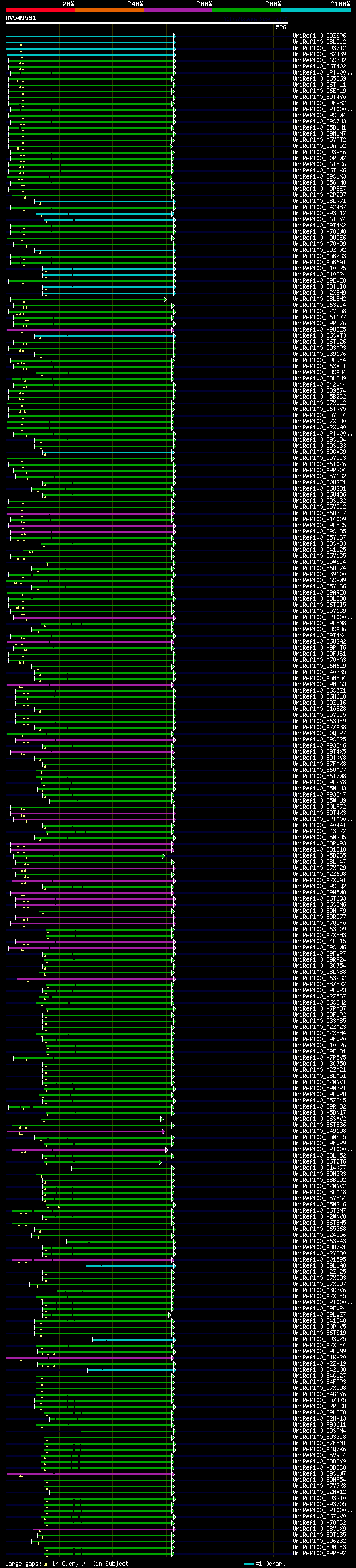Image resolution: width=356 pixels, height=1568 pixels.
Task: Open hit UniRef100_O82439
Action: point(319,54)
